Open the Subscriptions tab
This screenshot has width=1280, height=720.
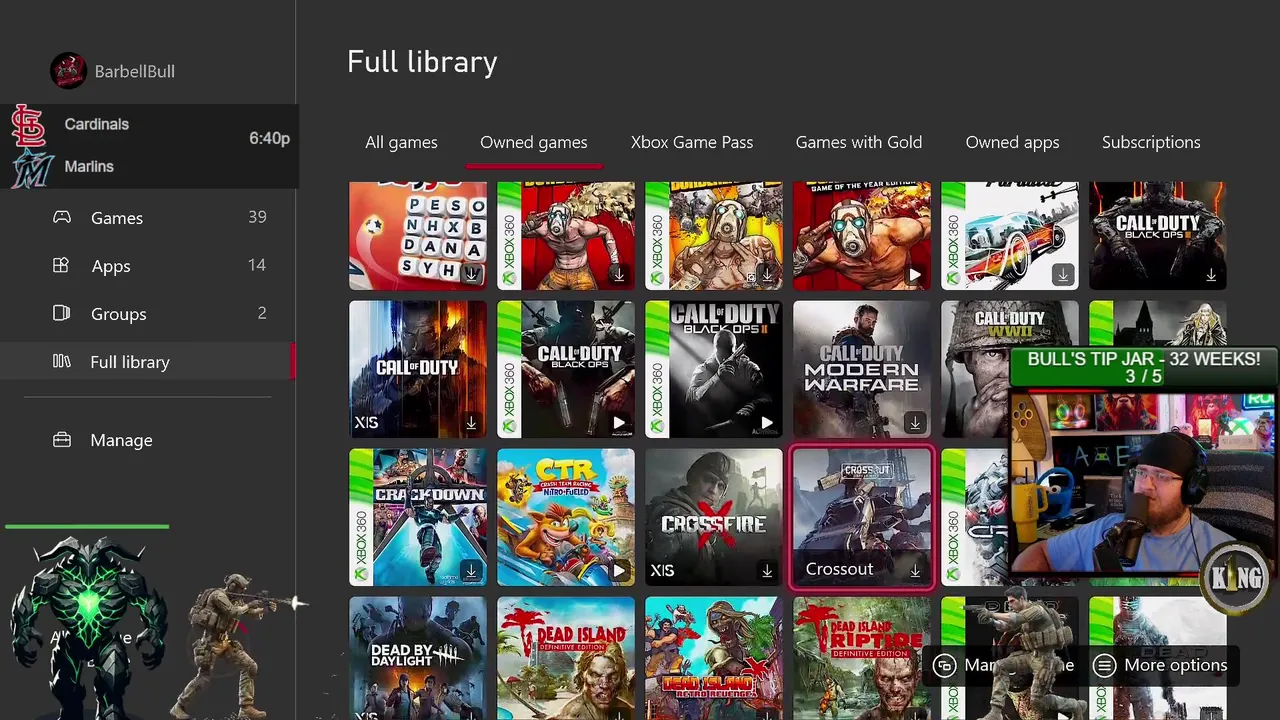[x=1151, y=142]
